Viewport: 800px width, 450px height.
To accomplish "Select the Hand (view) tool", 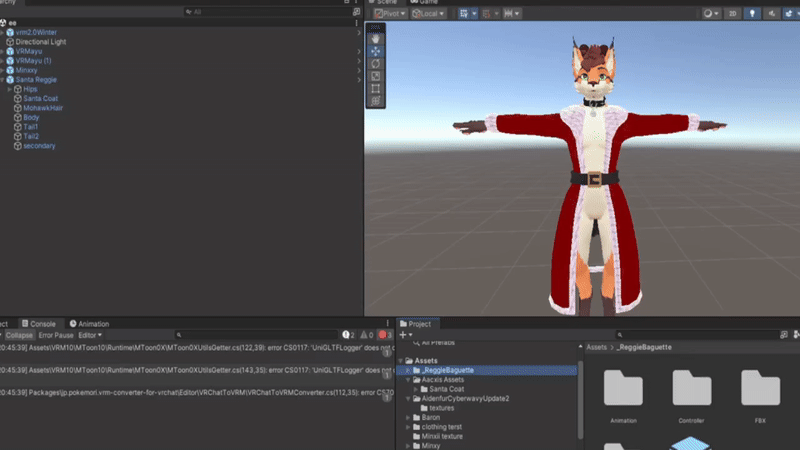I will click(376, 38).
